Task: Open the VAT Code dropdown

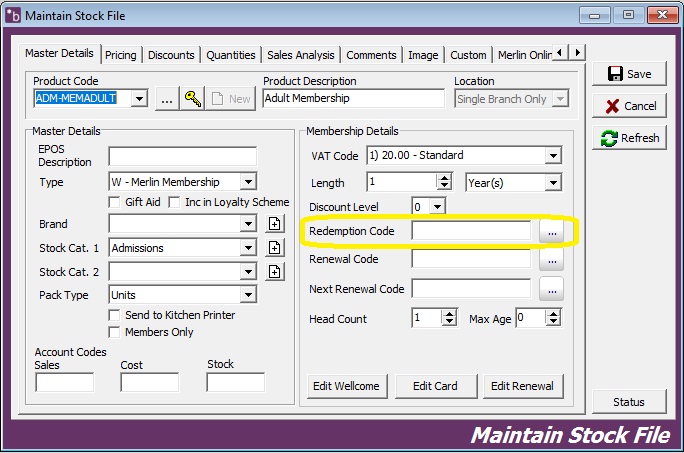Action: tap(553, 155)
